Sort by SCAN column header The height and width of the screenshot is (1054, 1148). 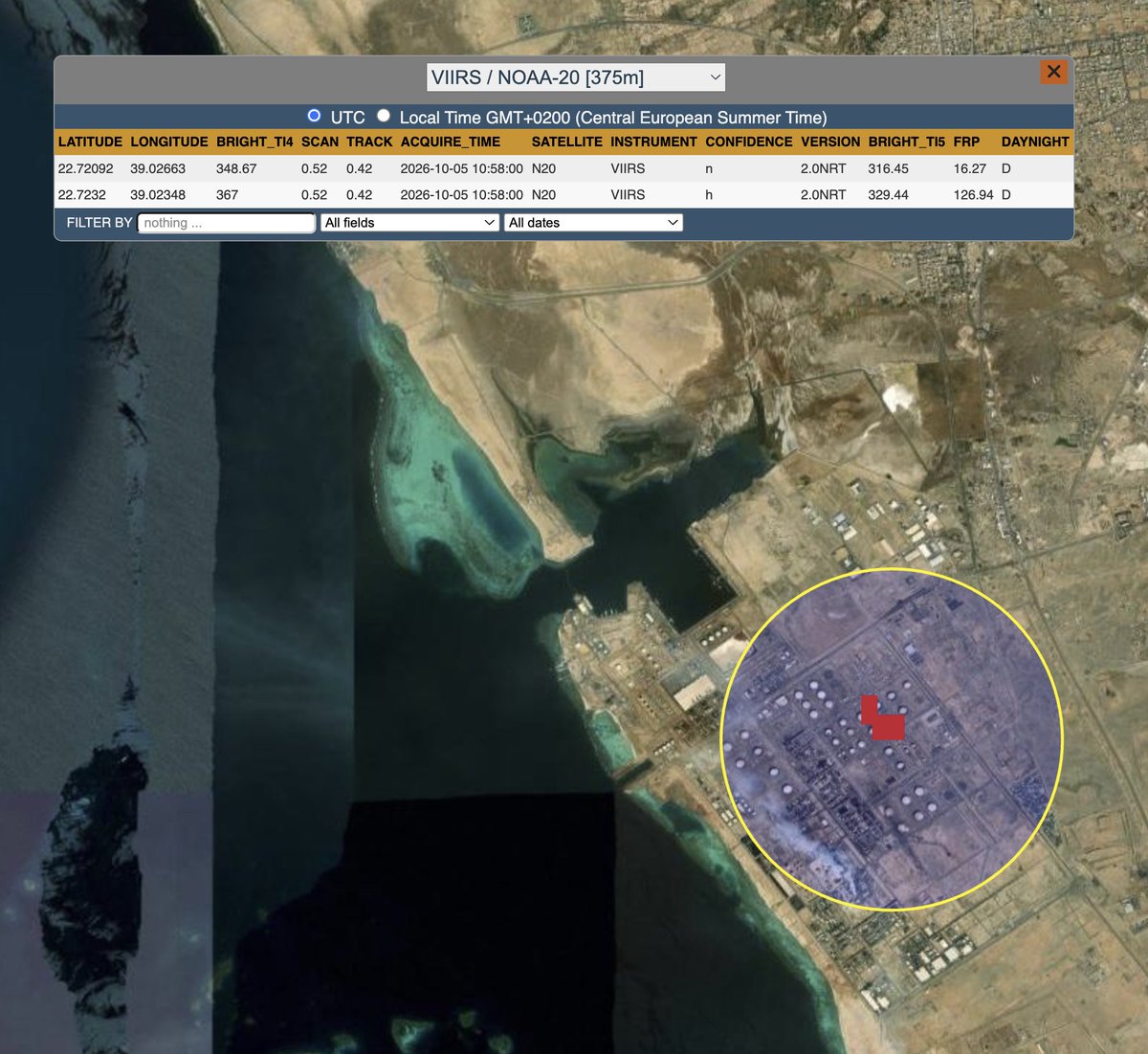pos(320,142)
